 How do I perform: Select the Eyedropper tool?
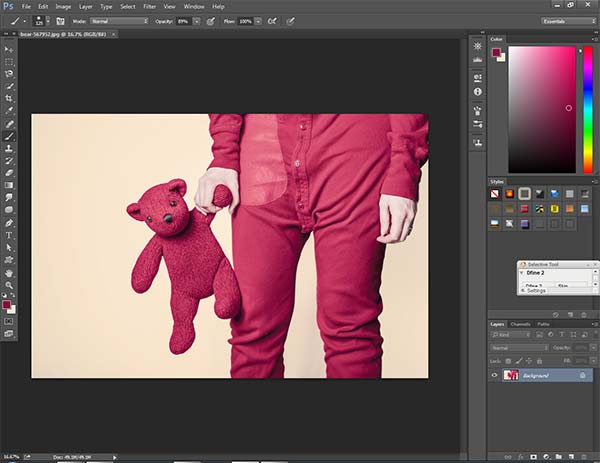[10, 111]
